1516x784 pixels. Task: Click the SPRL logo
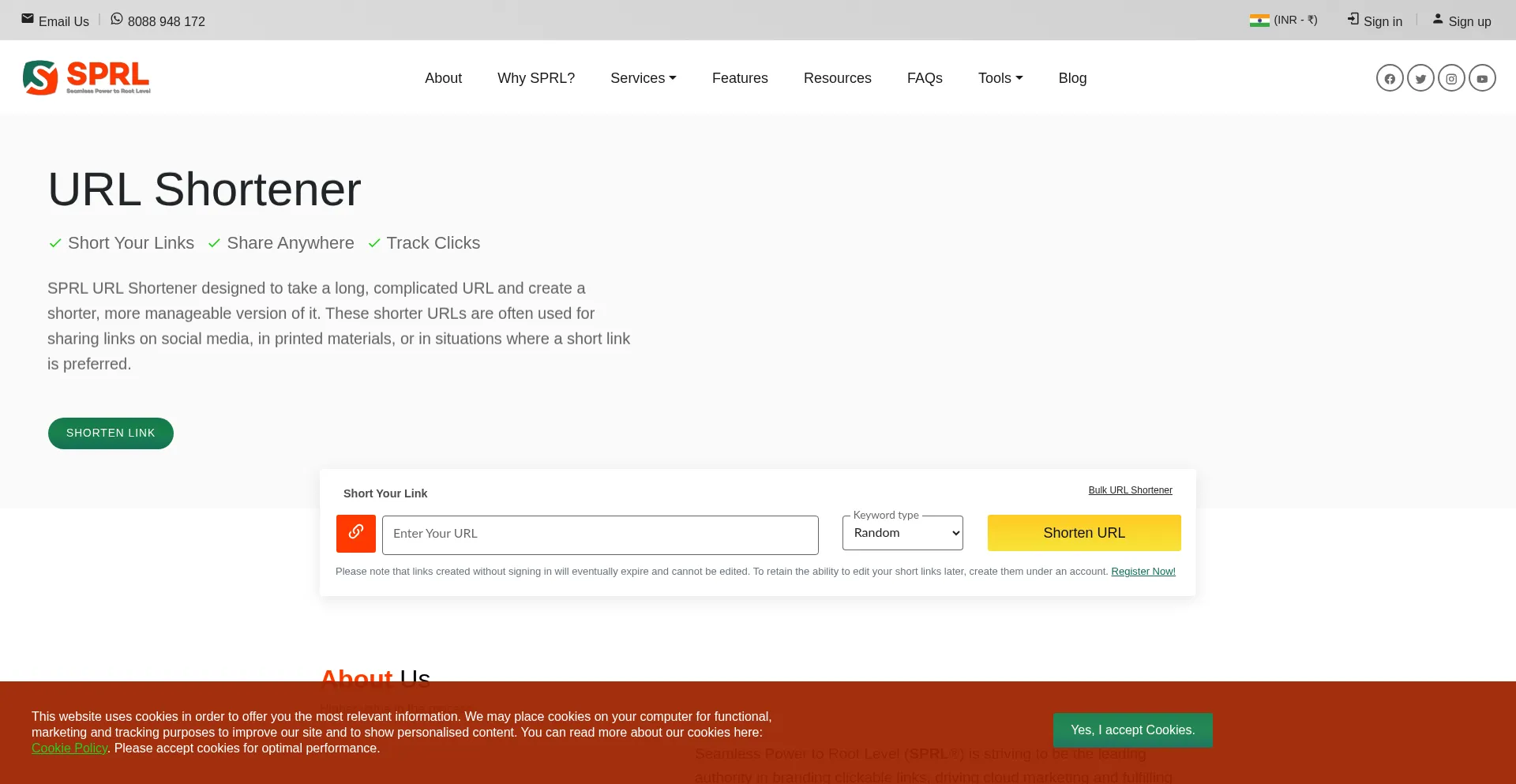point(87,77)
